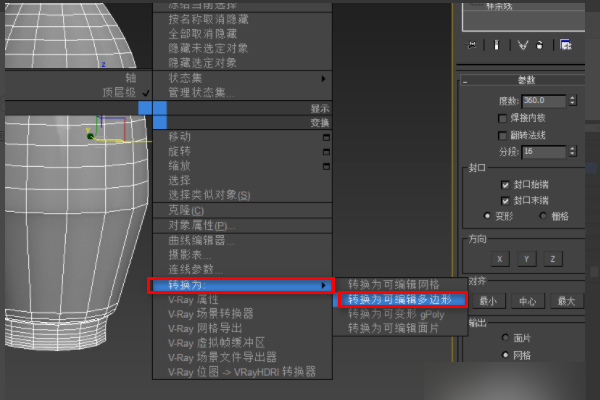Click 选择类似对象(S)
The width and height of the screenshot is (600, 400).
(209, 195)
